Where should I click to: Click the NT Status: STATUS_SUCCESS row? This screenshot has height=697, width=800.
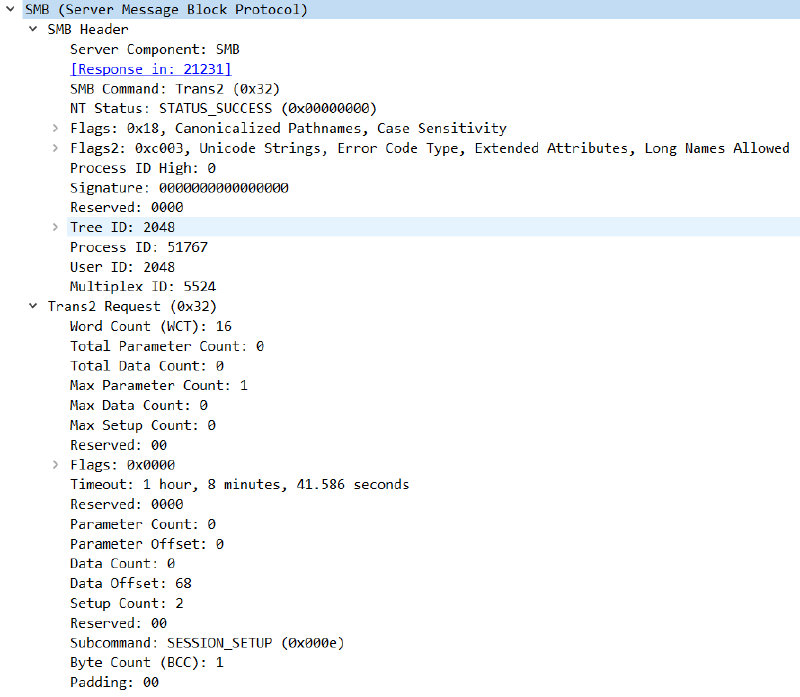click(222, 109)
